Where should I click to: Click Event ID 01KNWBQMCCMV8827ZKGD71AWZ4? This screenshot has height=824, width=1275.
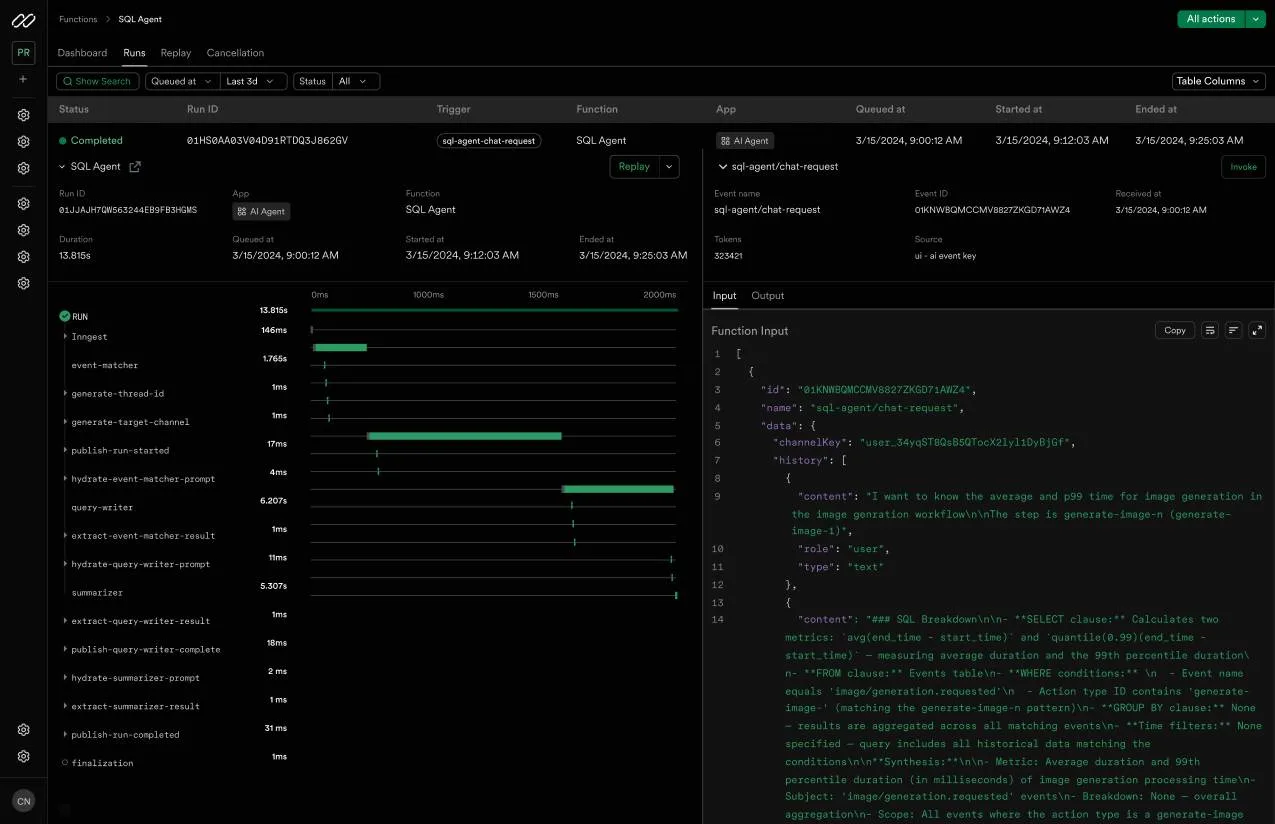point(992,210)
